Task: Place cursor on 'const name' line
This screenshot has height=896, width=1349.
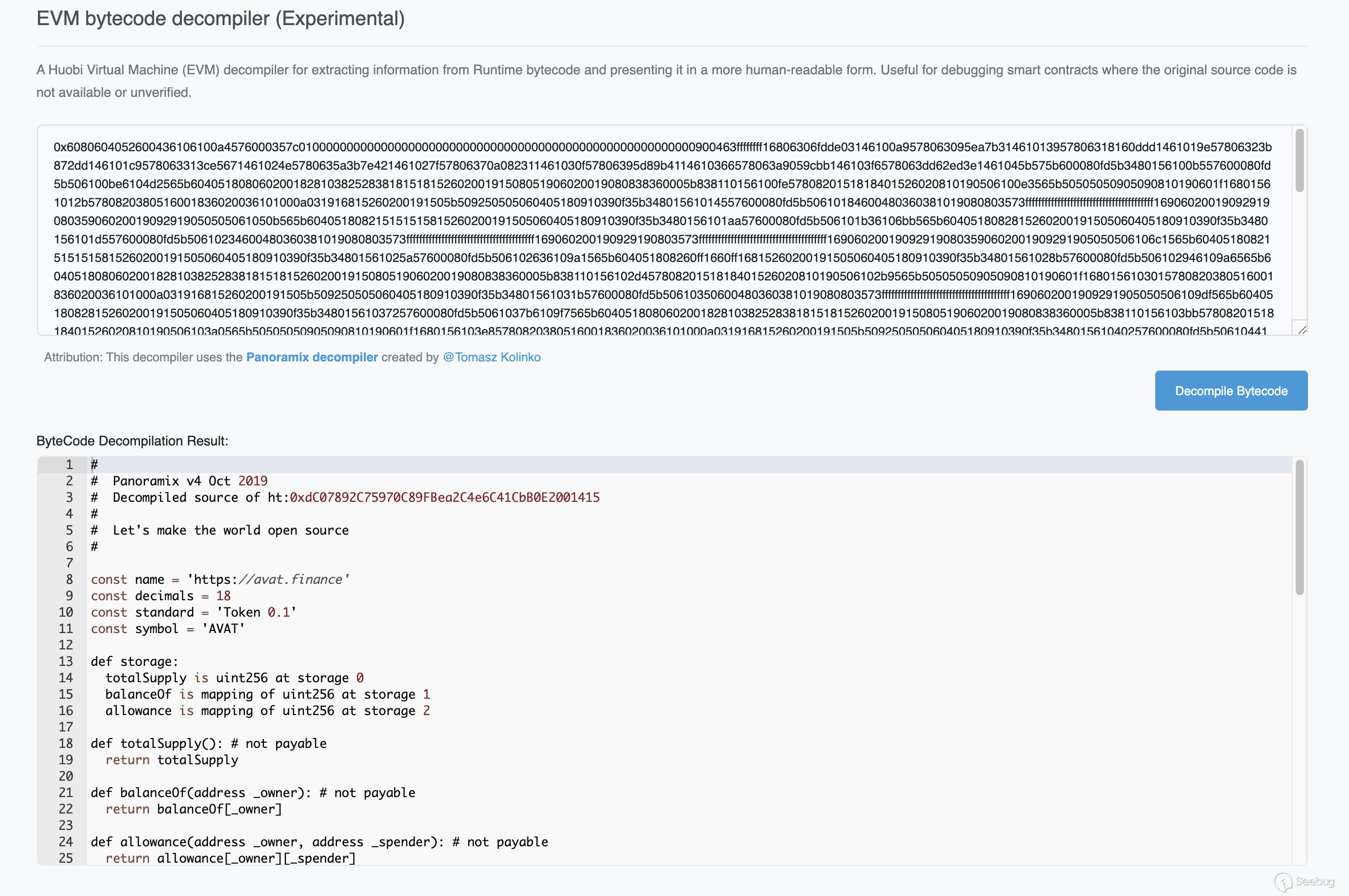Action: tap(220, 579)
